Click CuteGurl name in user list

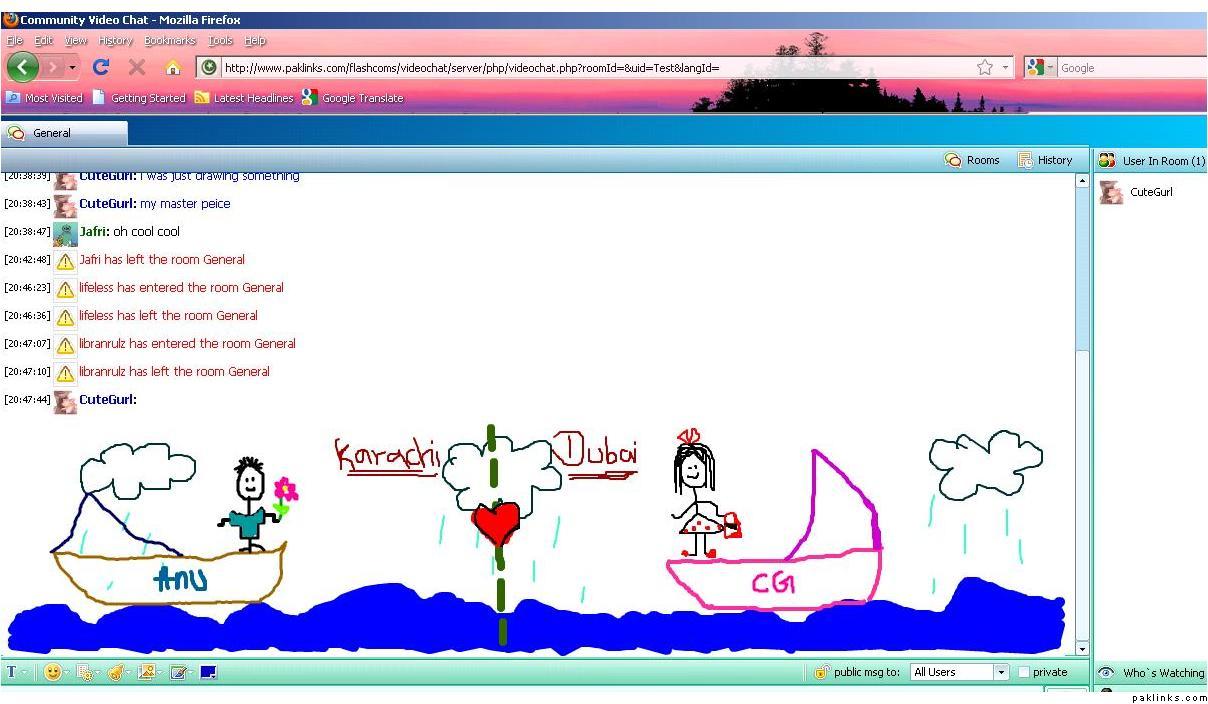point(1151,192)
